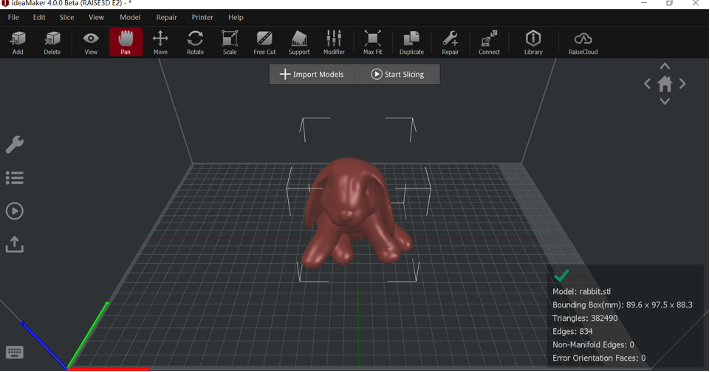
Task: Apply Max Fit to the model
Action: (372, 43)
